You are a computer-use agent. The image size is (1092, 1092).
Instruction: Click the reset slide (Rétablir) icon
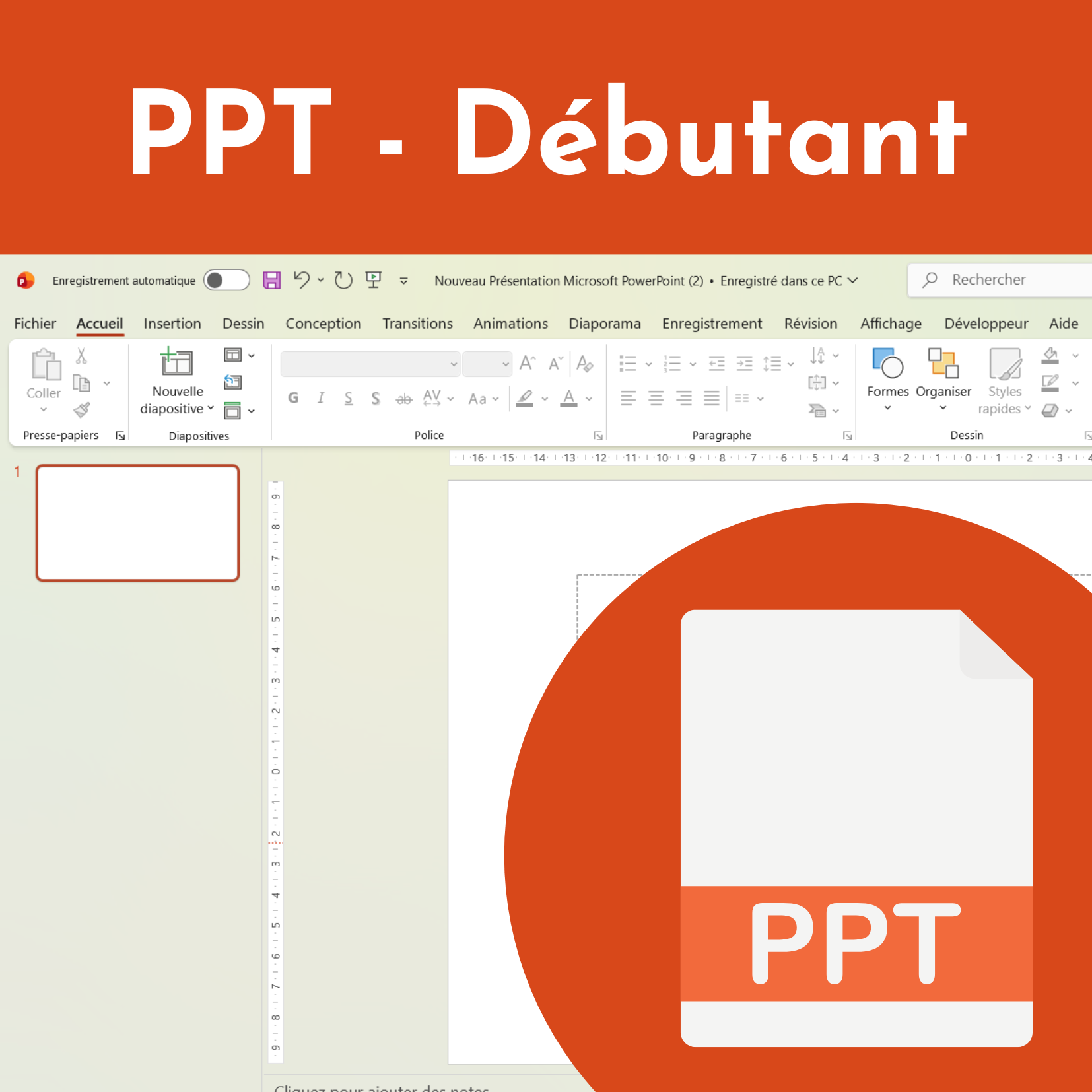tap(232, 382)
